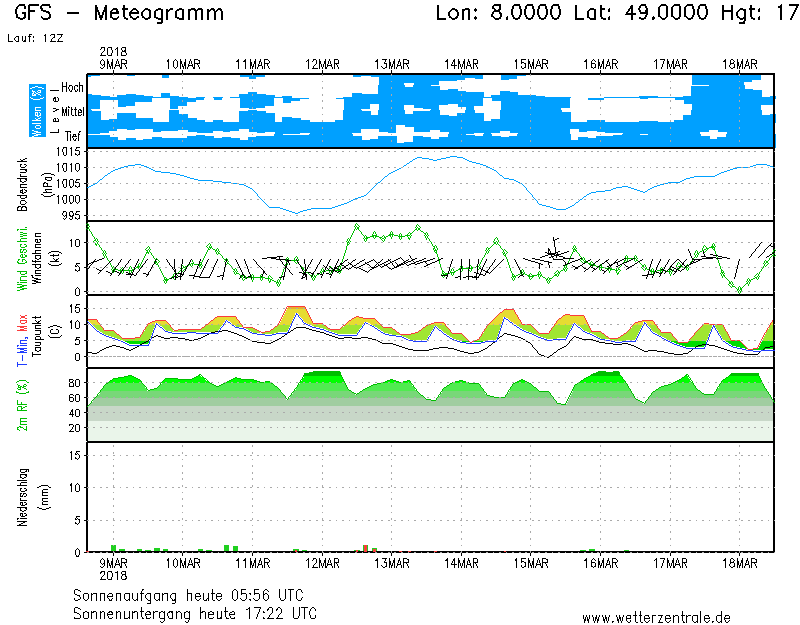Click the GFS - Meteogramm title
Viewport: 800px width, 625px height.
pyautogui.click(x=119, y=14)
